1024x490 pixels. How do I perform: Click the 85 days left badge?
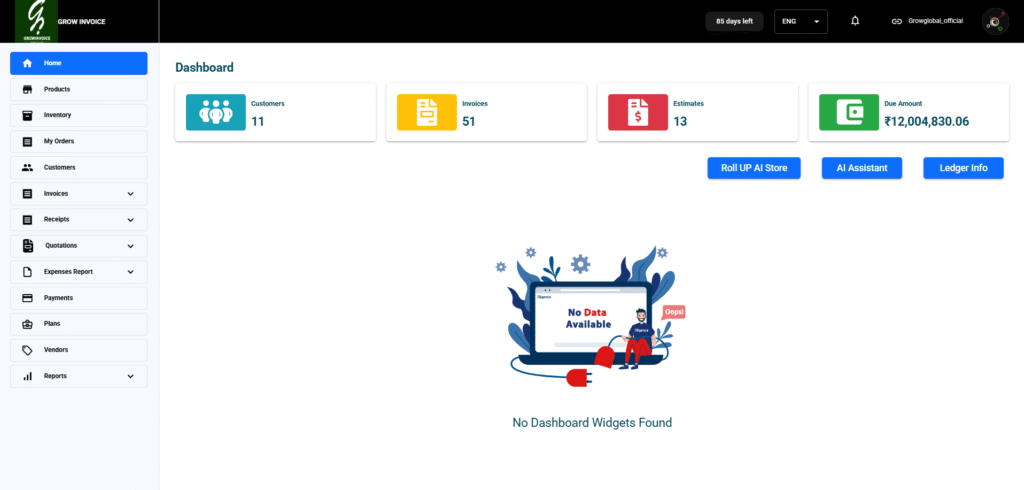tap(735, 21)
